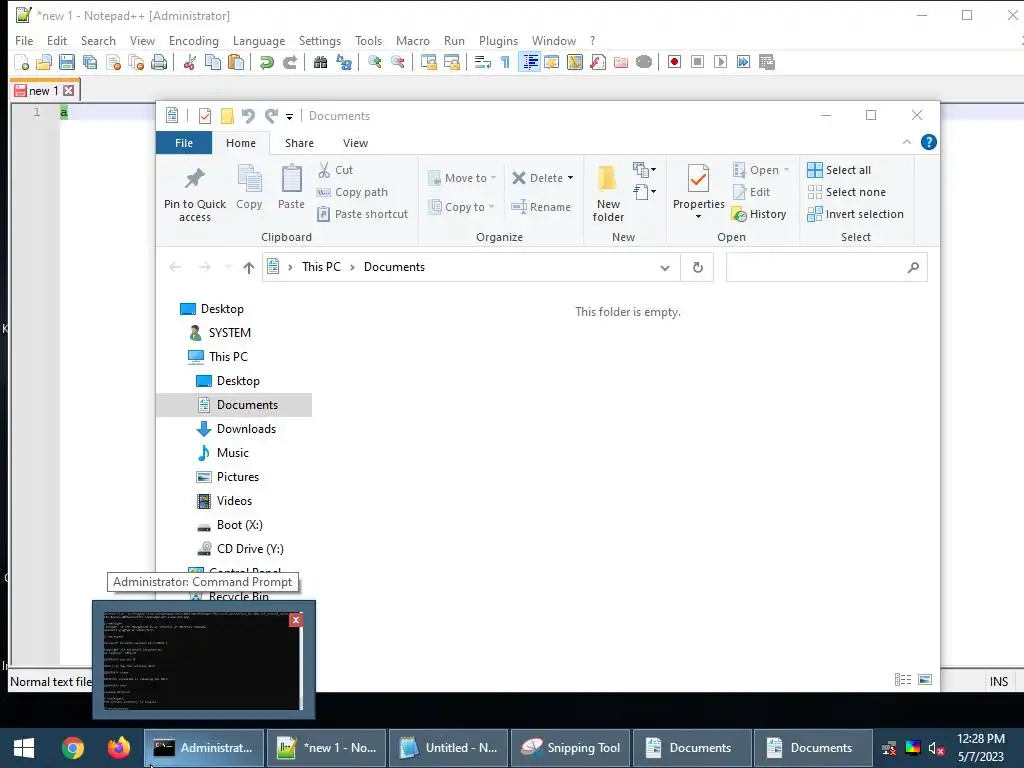
Task: Refresh the Documents folder view
Action: 697,267
